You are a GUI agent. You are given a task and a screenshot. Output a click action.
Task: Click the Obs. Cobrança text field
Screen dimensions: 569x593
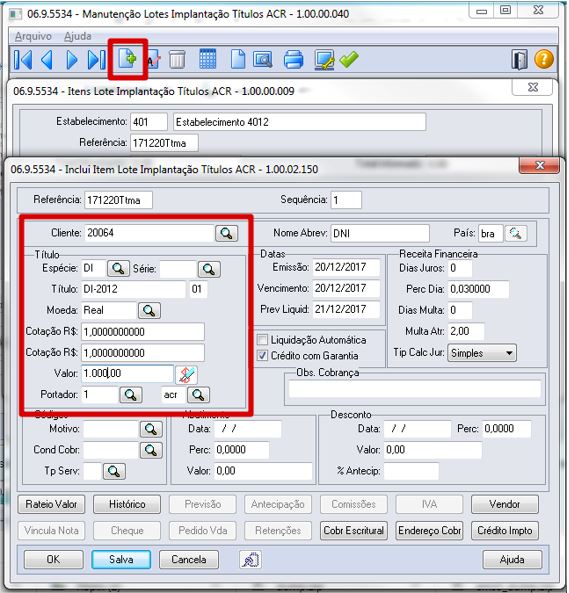[415, 389]
